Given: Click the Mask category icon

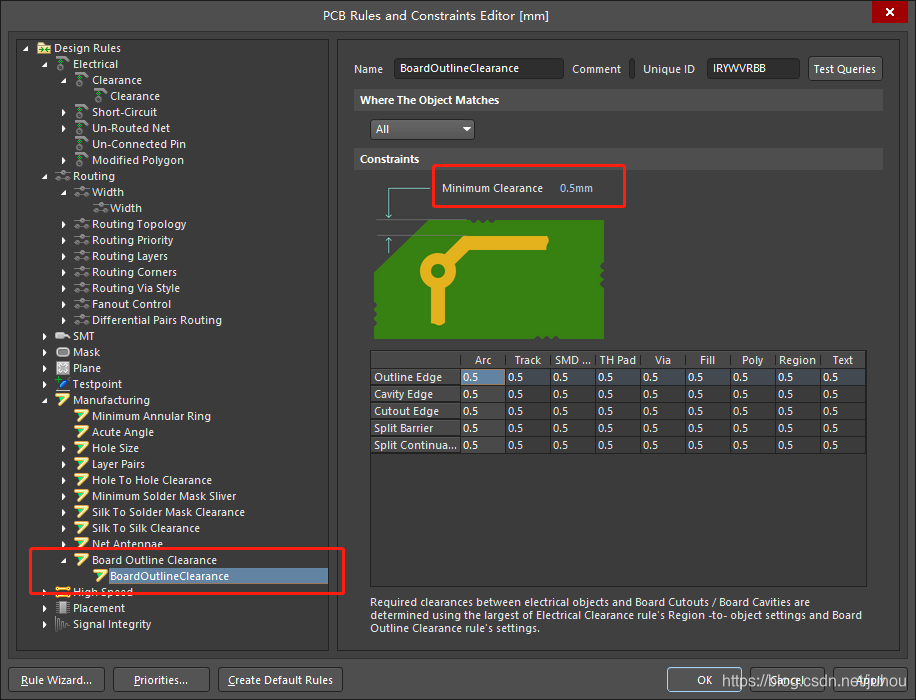Looking at the screenshot, I should 63,352.
